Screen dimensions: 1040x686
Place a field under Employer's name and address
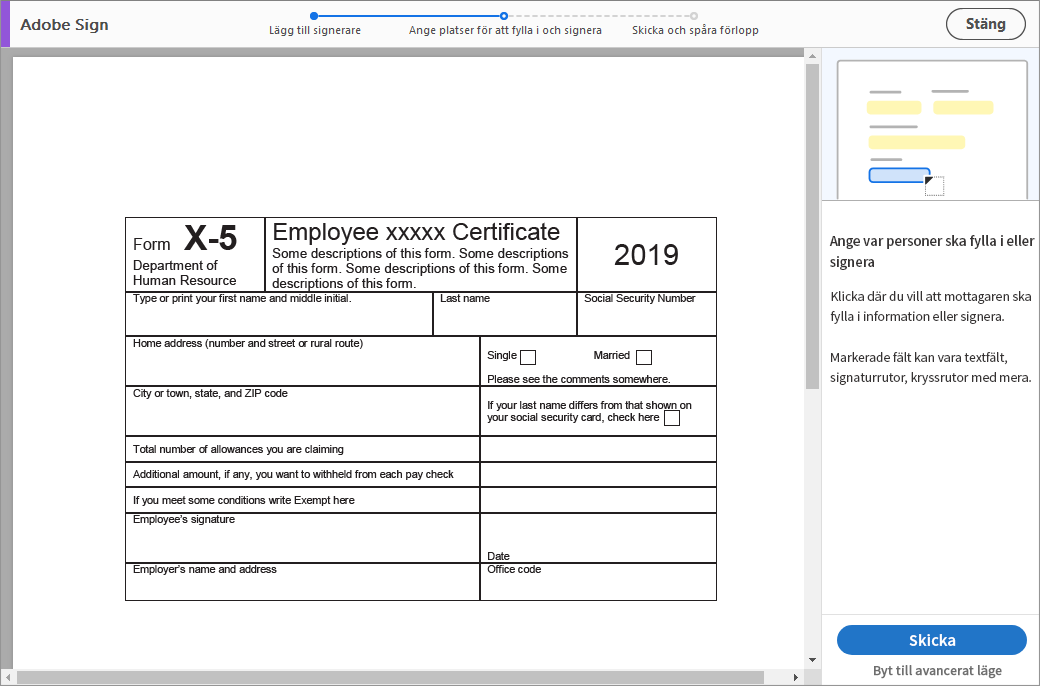coord(302,587)
